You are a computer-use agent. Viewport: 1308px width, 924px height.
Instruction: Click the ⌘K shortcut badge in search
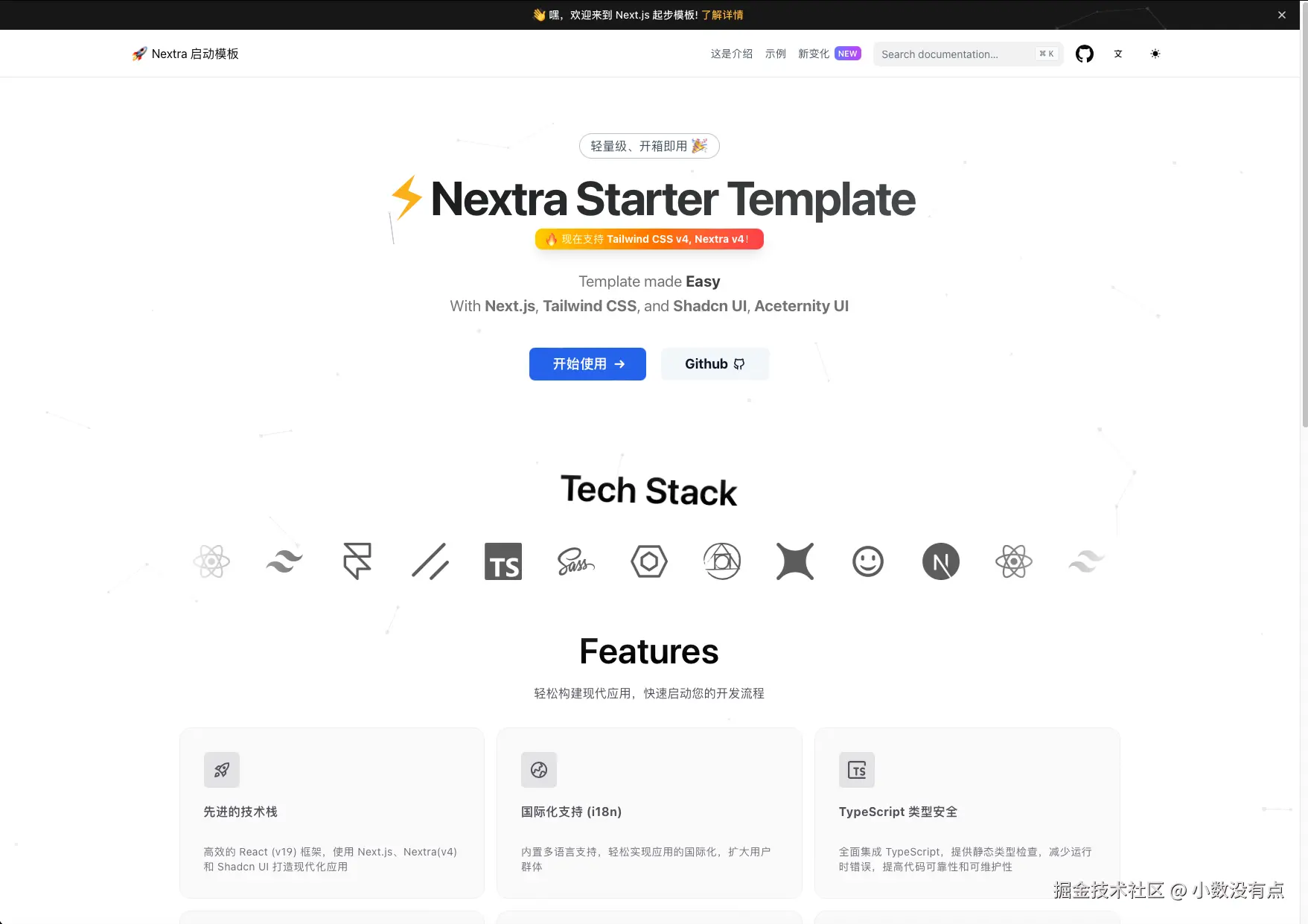click(1046, 54)
